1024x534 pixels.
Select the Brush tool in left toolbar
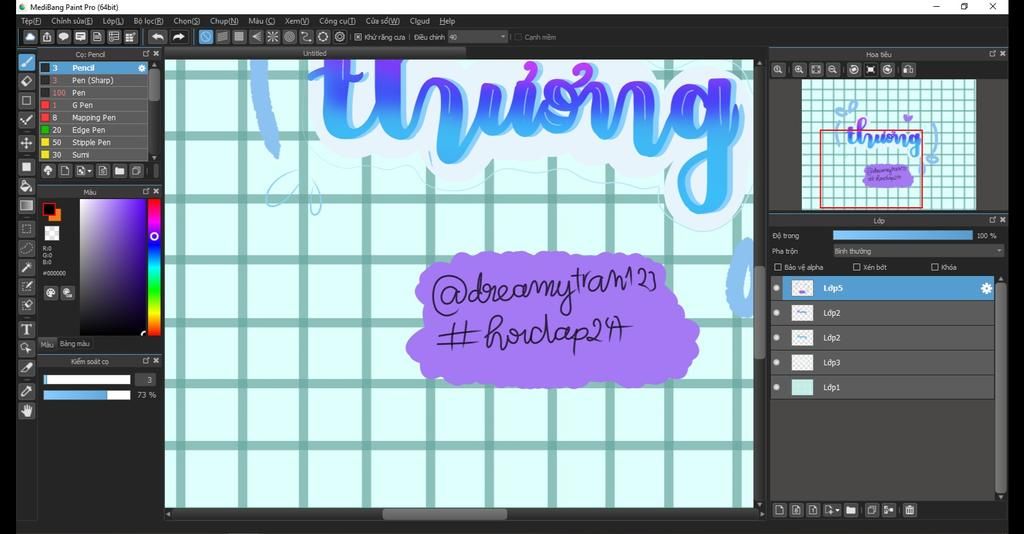click(x=26, y=62)
